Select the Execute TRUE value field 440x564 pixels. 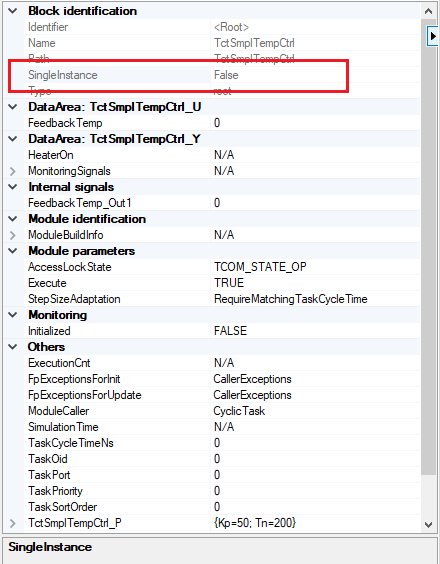click(x=315, y=283)
